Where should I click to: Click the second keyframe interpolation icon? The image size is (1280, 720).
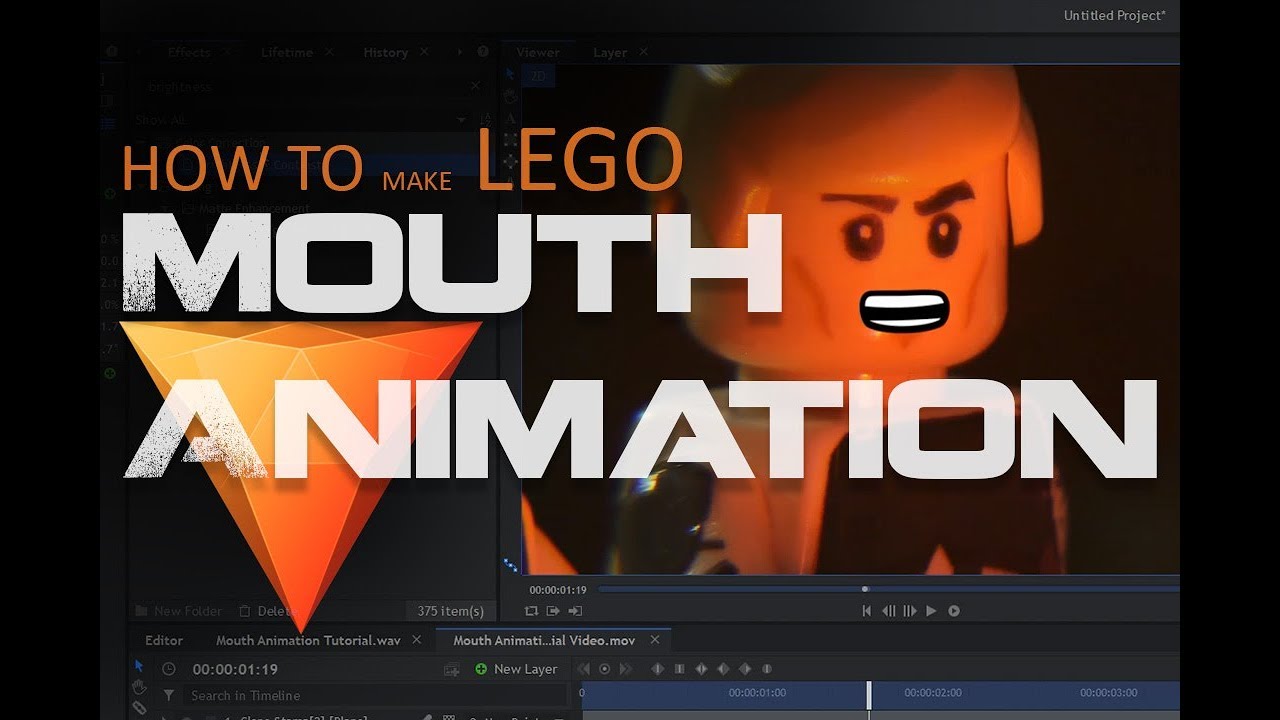tap(679, 669)
